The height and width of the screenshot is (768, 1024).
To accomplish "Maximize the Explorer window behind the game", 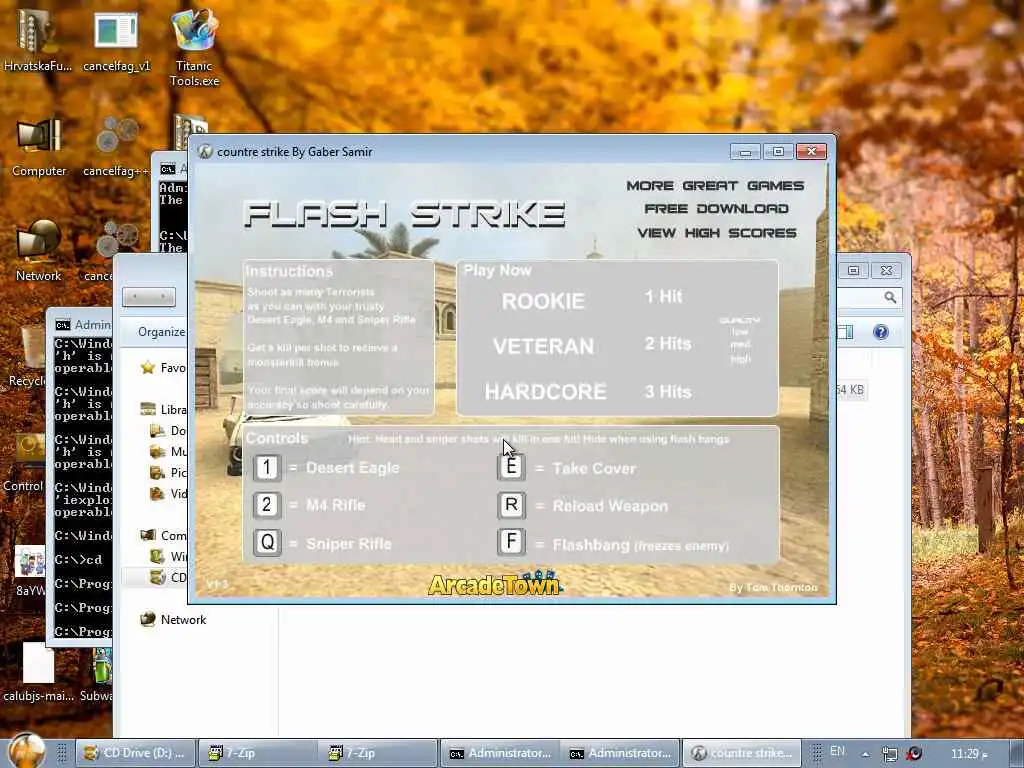I will [x=854, y=270].
